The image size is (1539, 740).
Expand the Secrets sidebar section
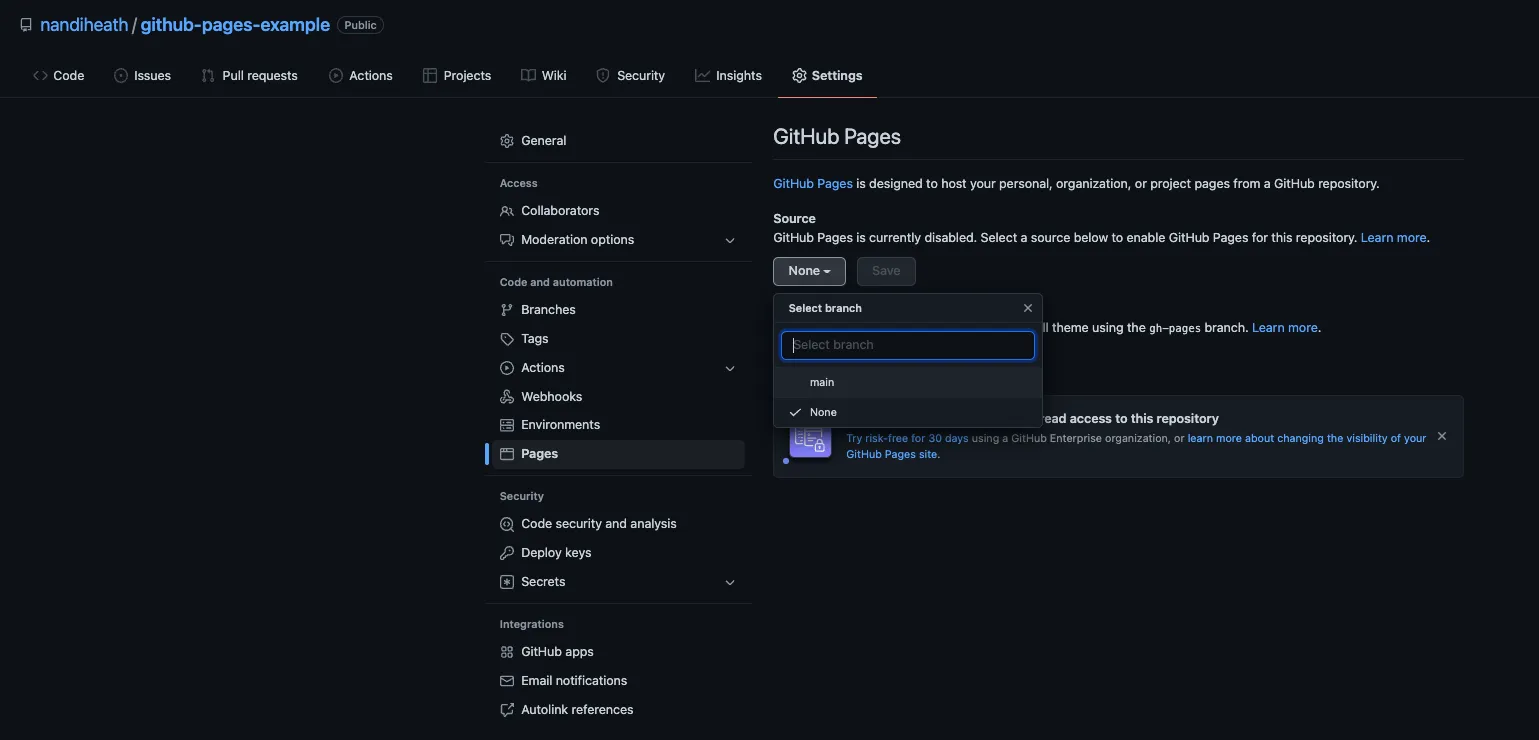[730, 581]
